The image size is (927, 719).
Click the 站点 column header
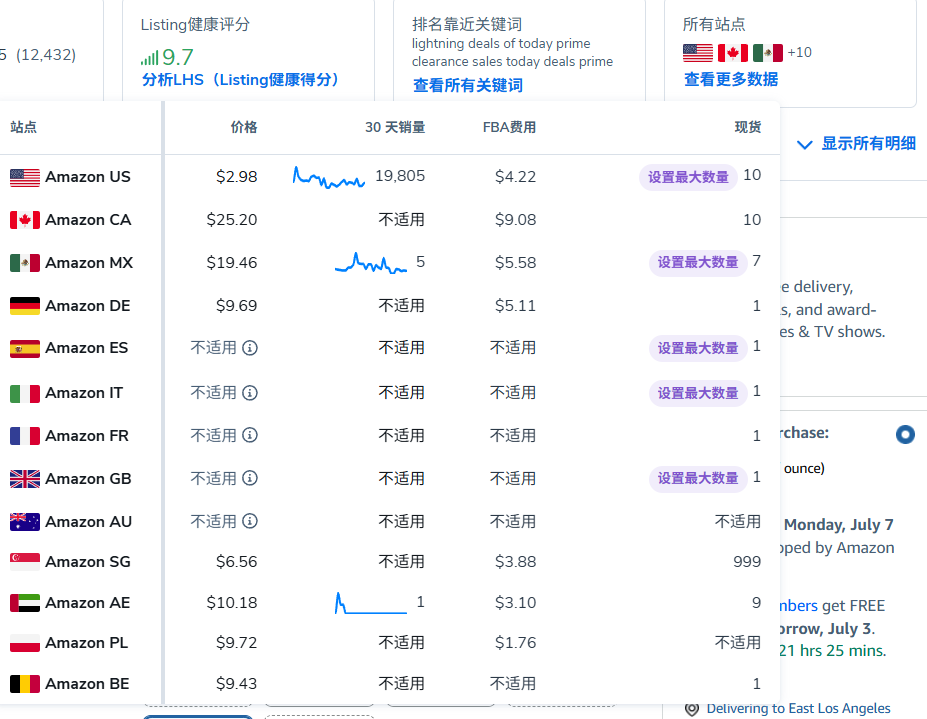(24, 127)
